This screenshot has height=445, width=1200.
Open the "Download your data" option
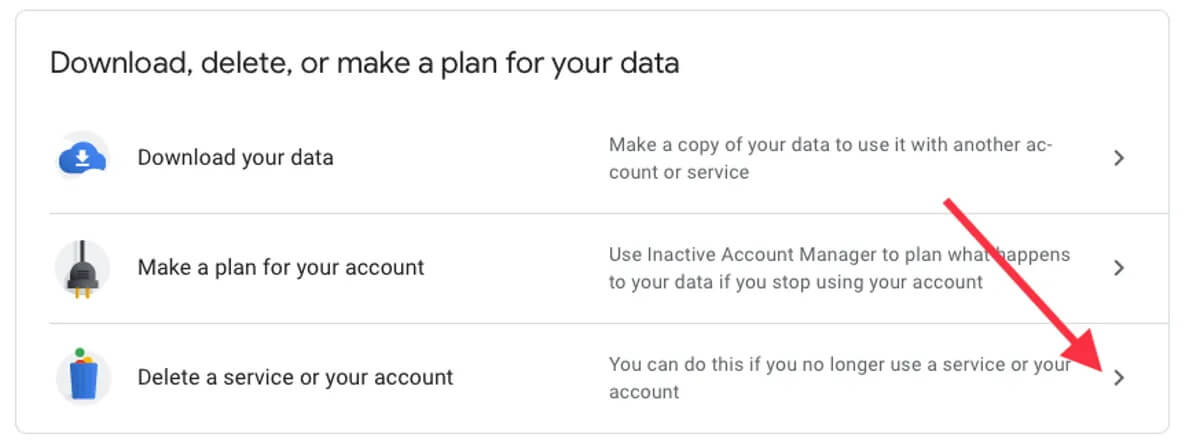click(x=235, y=158)
